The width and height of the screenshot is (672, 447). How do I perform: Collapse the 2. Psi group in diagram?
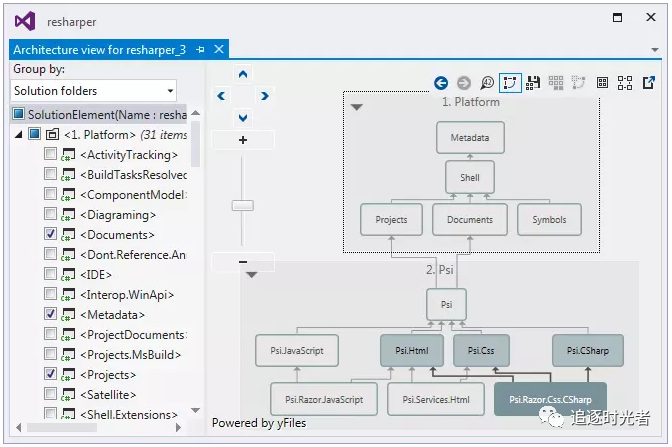(x=252, y=273)
